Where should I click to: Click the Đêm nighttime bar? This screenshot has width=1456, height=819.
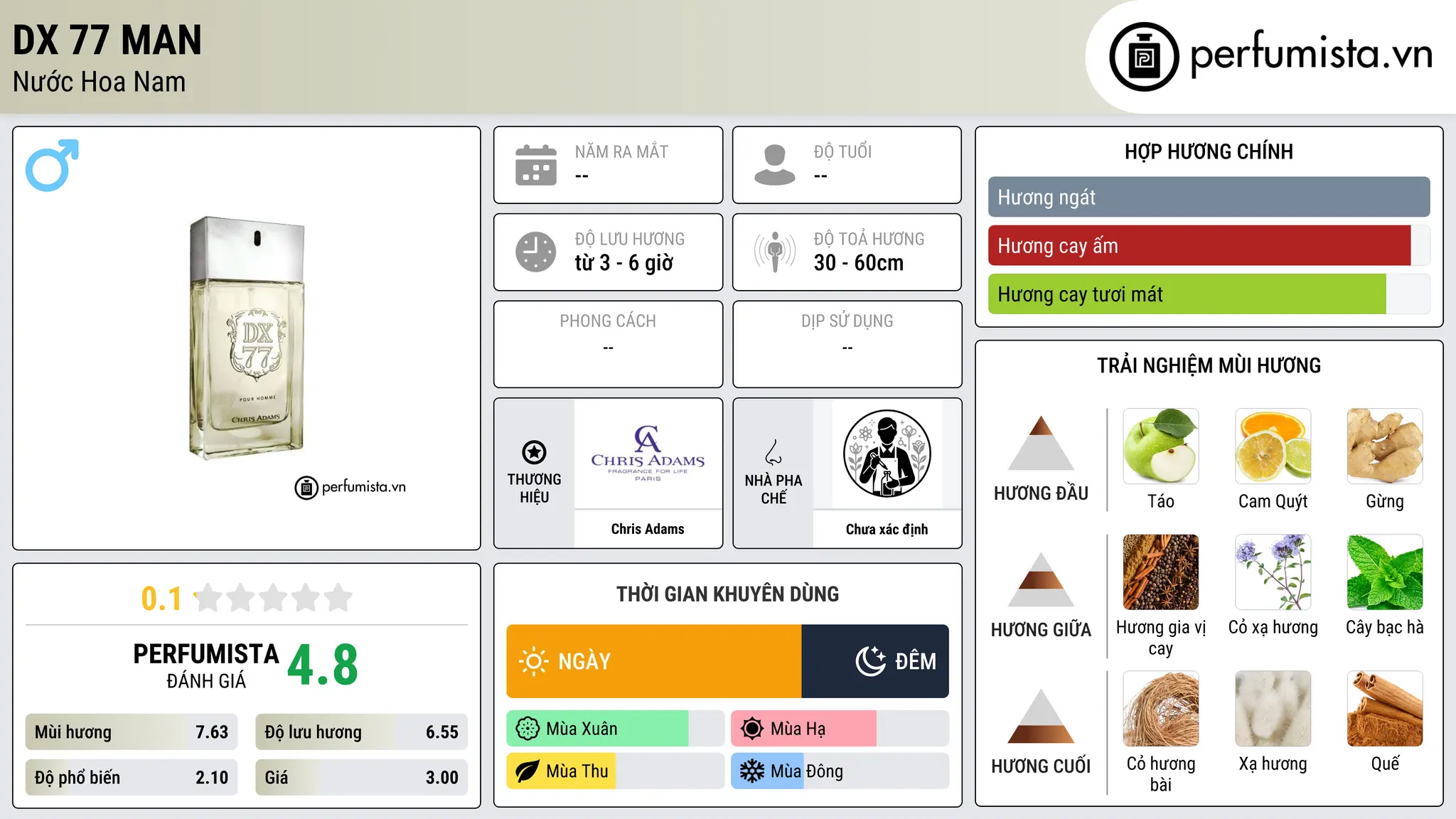click(x=875, y=661)
